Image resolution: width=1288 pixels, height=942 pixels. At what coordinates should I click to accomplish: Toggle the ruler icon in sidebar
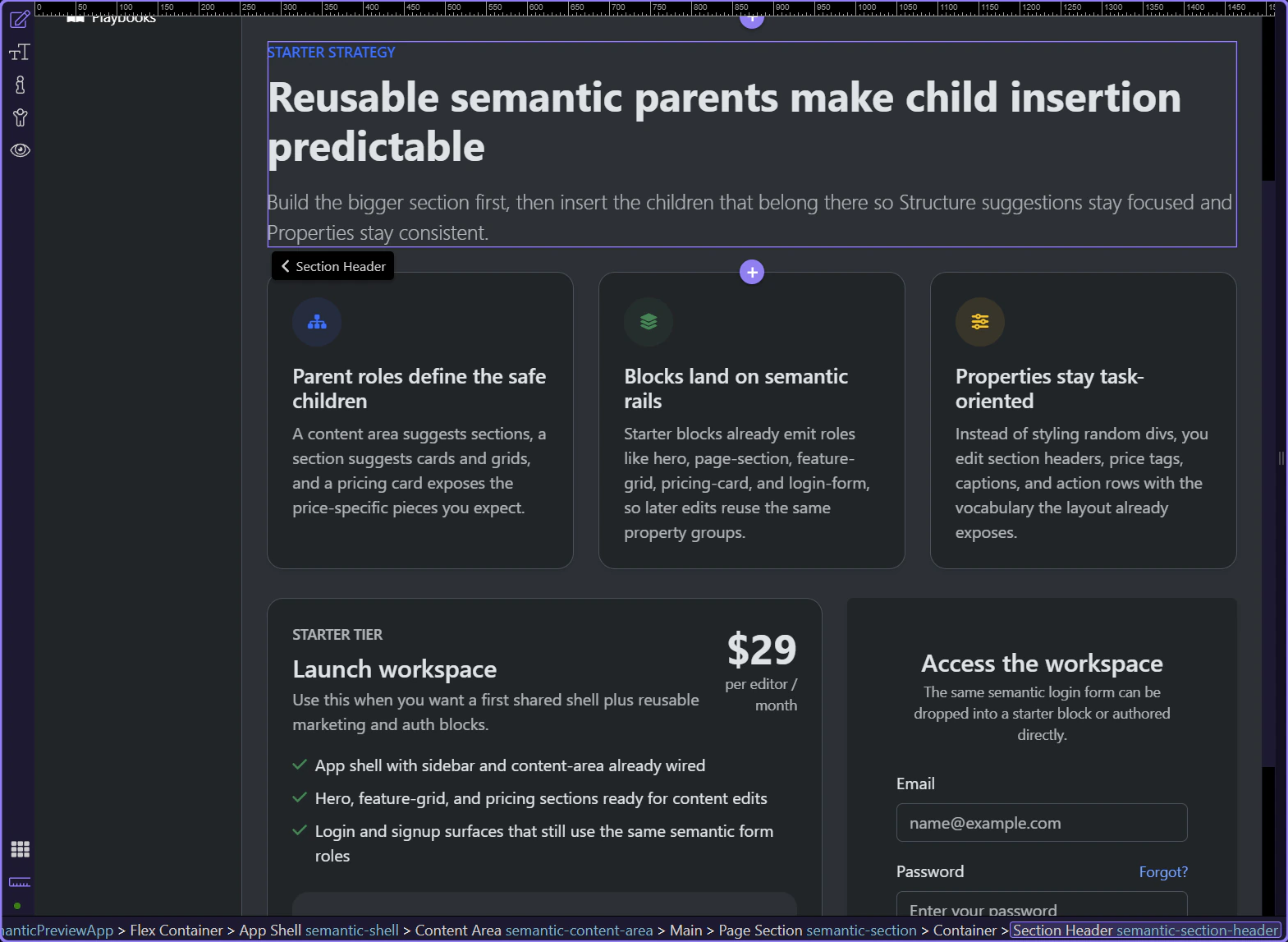[x=20, y=882]
